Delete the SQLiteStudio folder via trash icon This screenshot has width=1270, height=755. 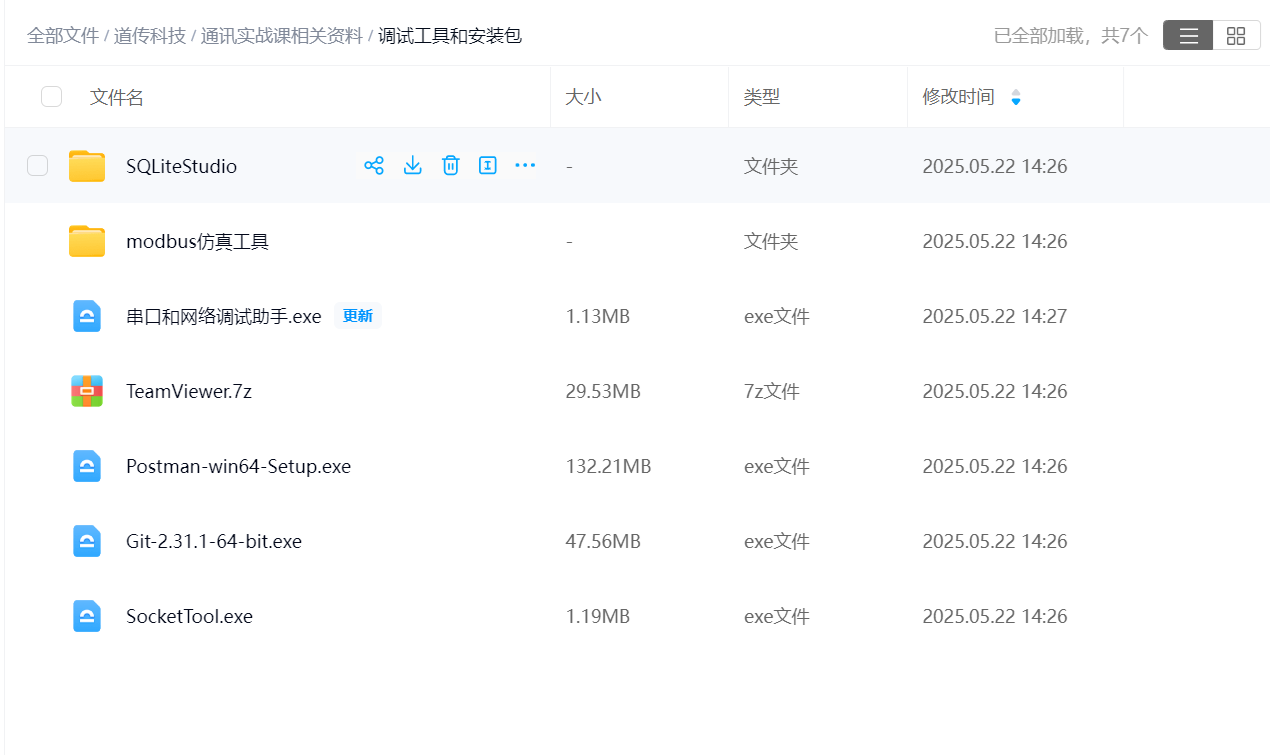point(450,166)
